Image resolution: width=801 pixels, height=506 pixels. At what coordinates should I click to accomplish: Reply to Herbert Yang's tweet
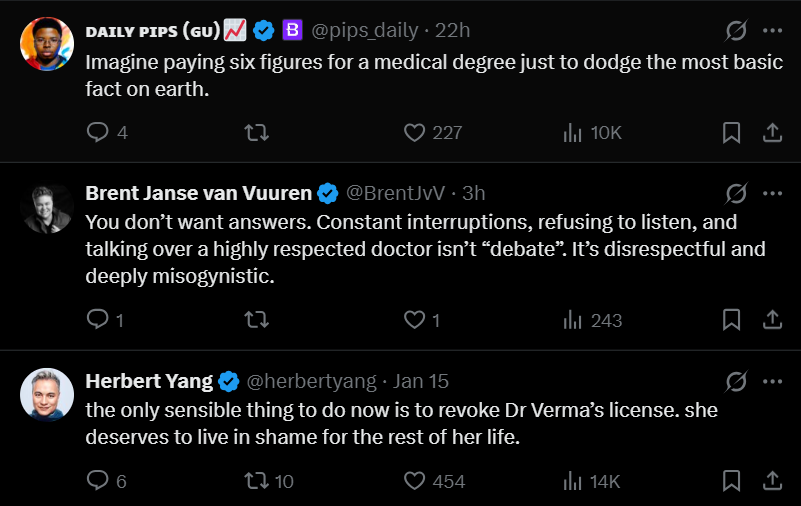pos(98,481)
